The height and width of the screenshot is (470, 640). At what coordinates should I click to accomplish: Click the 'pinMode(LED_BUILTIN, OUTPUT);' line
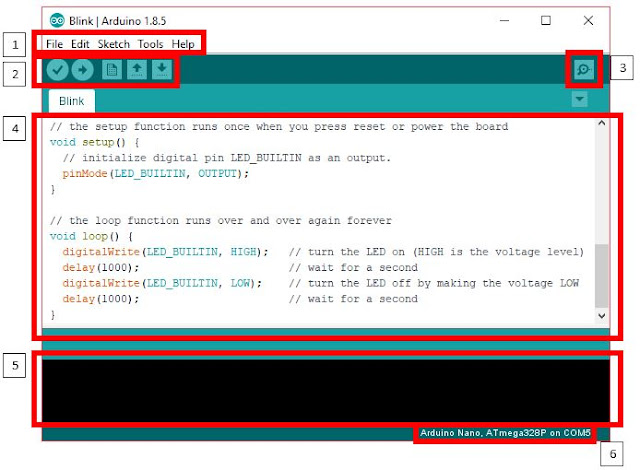click(x=156, y=174)
